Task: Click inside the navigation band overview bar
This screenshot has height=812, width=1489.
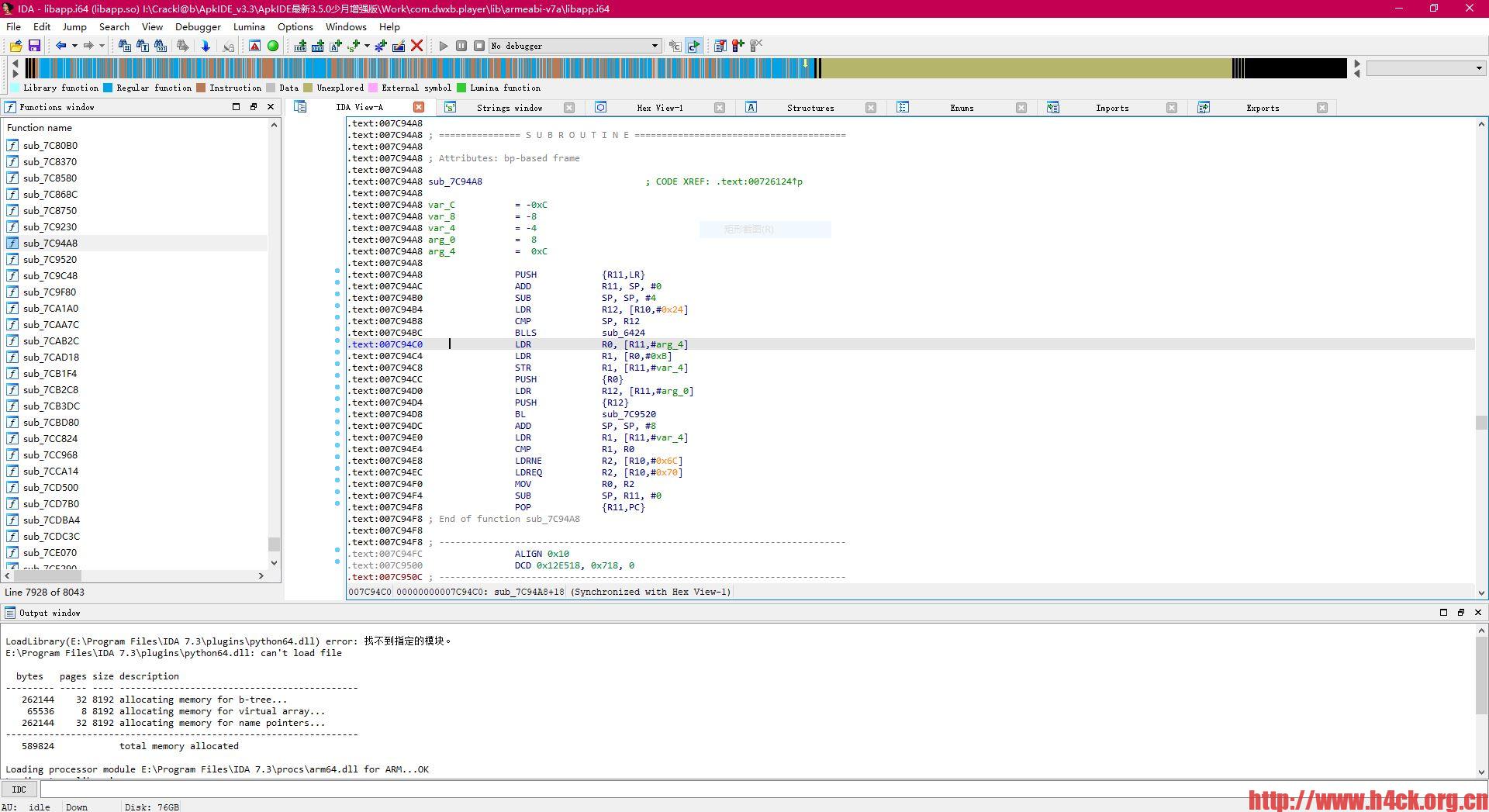Action: [x=543, y=68]
